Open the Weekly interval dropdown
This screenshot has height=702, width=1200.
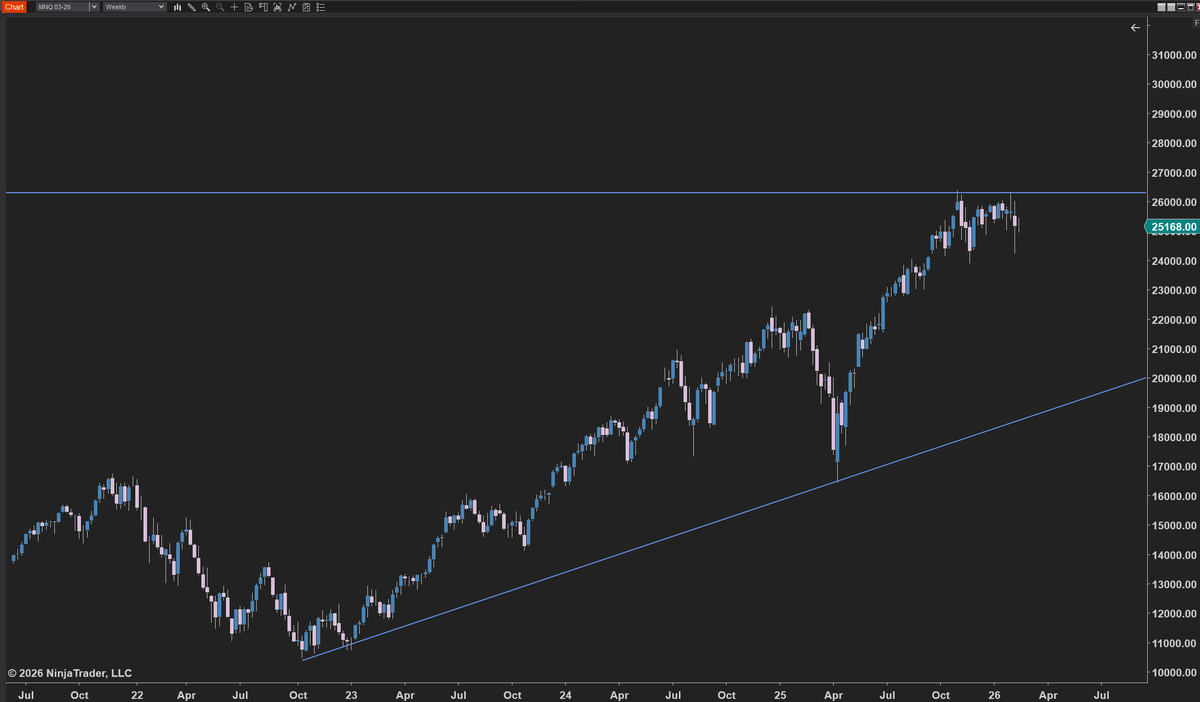[x=134, y=7]
